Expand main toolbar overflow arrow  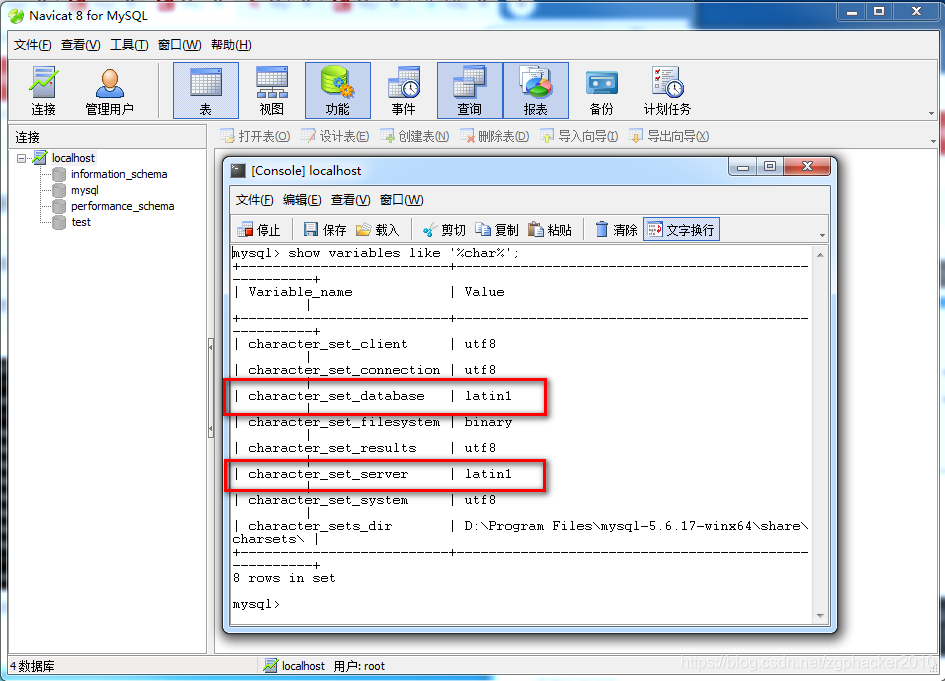[x=932, y=113]
